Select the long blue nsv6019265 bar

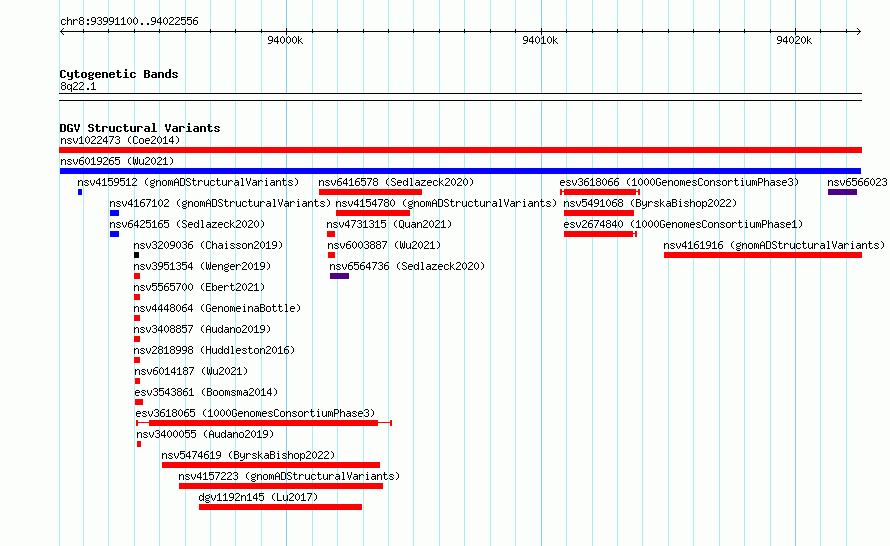click(x=460, y=171)
